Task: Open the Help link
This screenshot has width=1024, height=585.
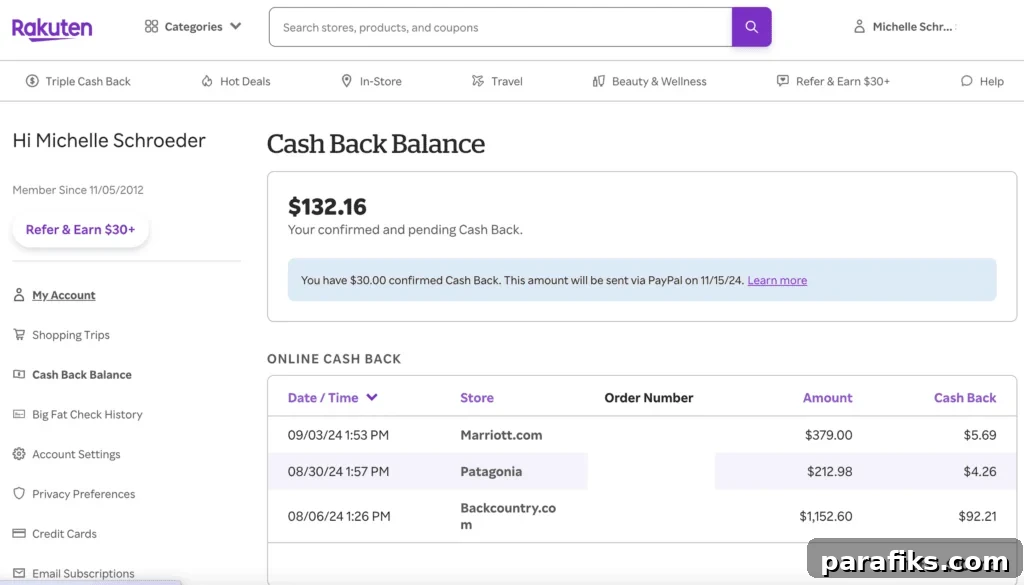Action: coord(991,81)
